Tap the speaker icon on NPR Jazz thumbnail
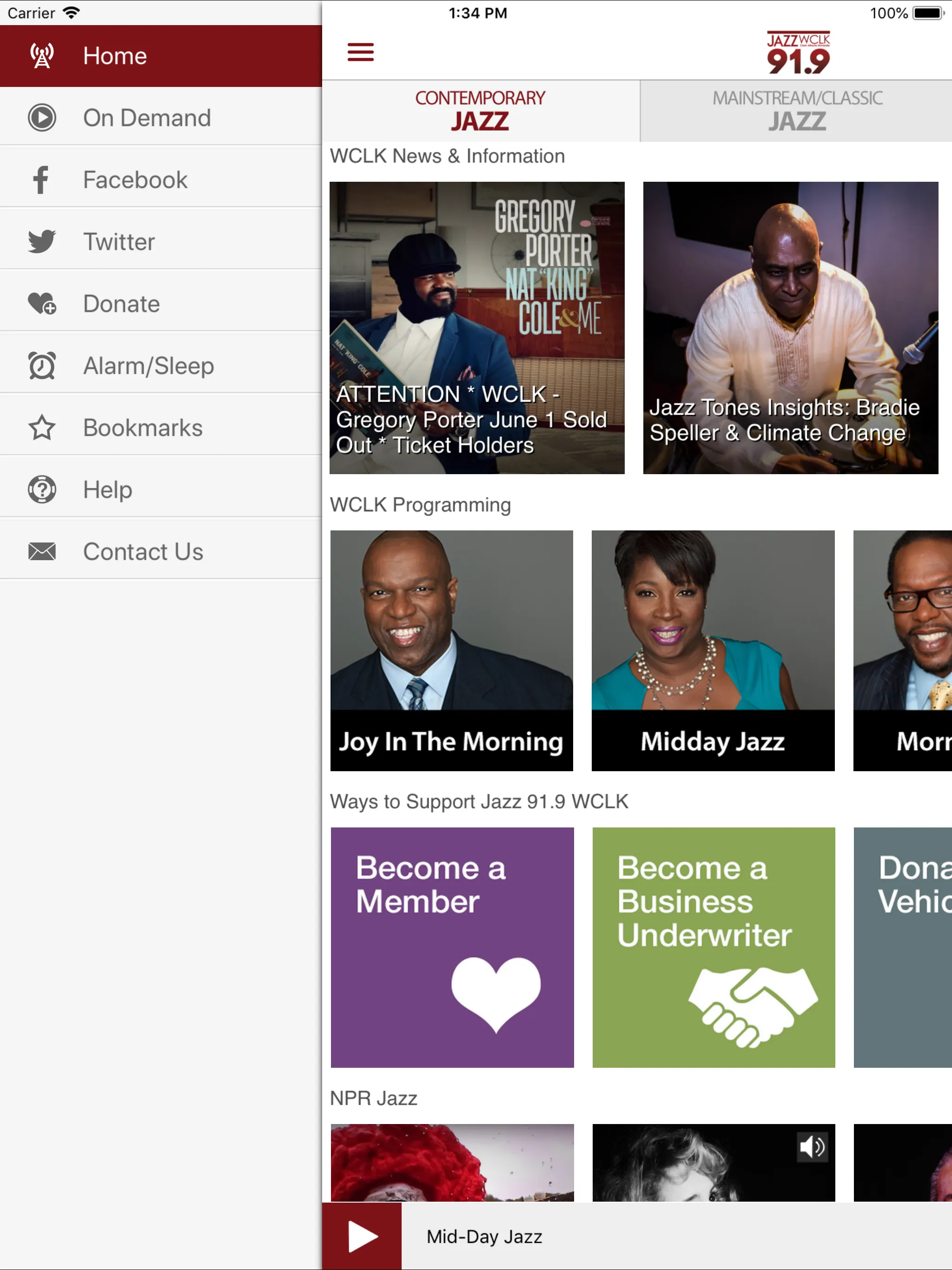This screenshot has height=1270, width=952. tap(813, 1147)
